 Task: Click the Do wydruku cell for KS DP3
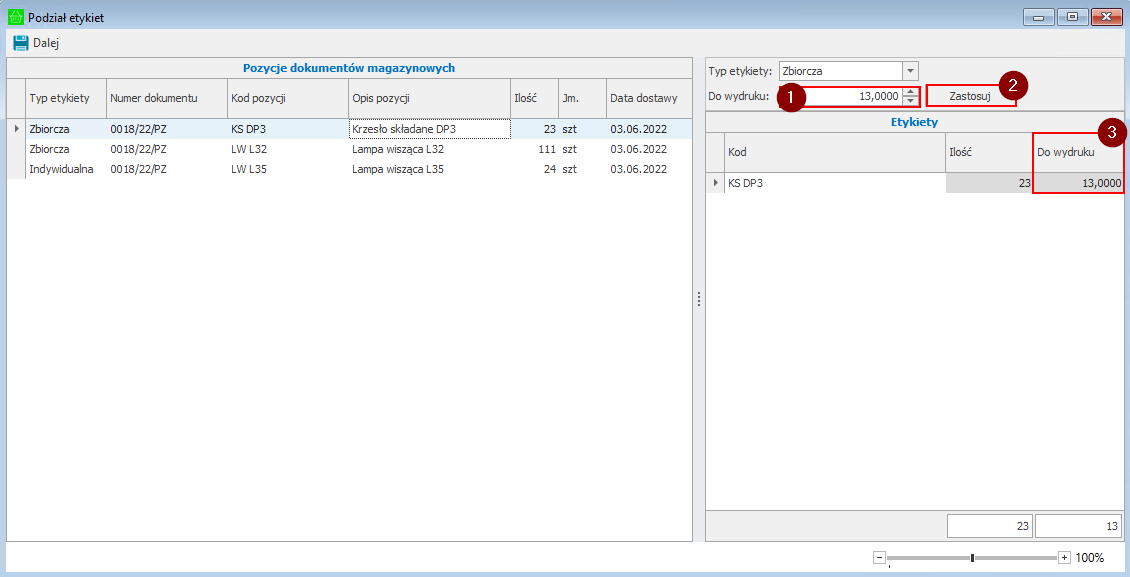coord(1078,183)
